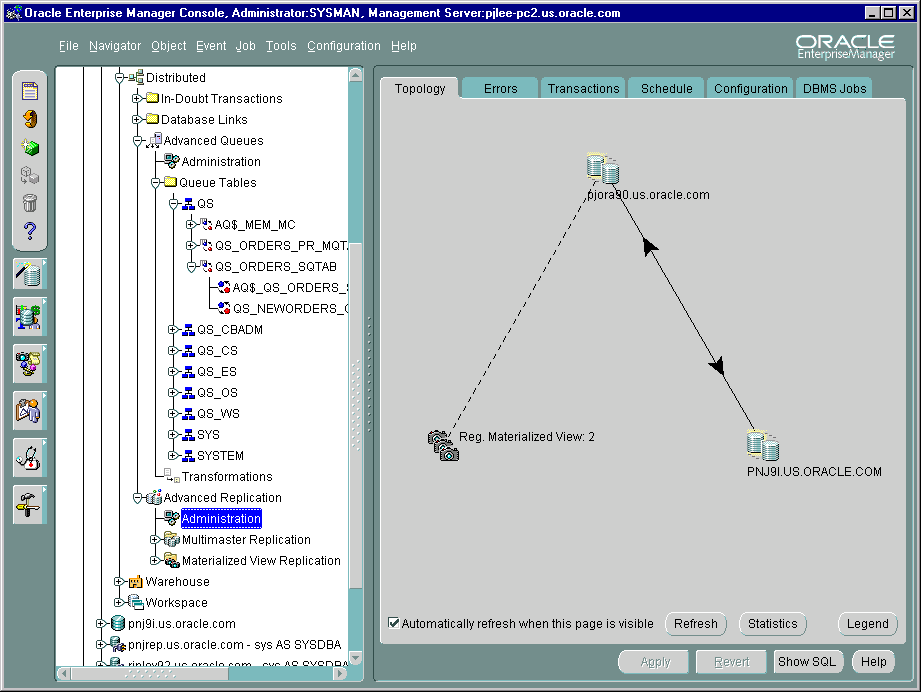Expand the QS_CBADM queue table node

tap(172, 330)
